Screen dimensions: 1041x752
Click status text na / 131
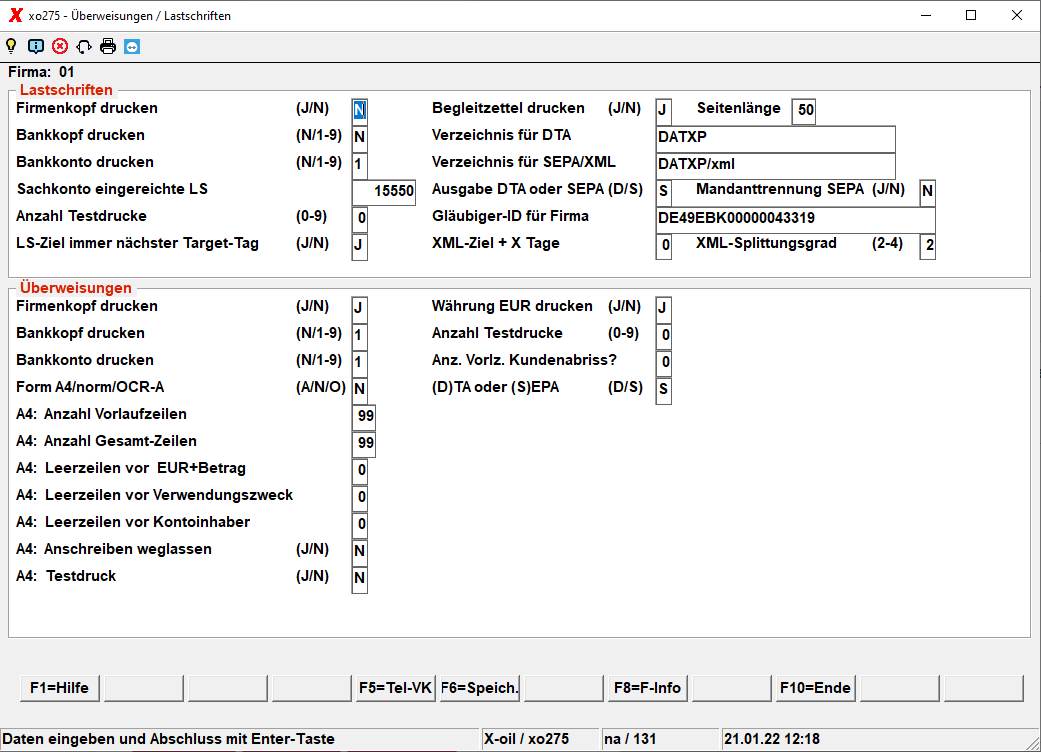pyautogui.click(x=630, y=739)
